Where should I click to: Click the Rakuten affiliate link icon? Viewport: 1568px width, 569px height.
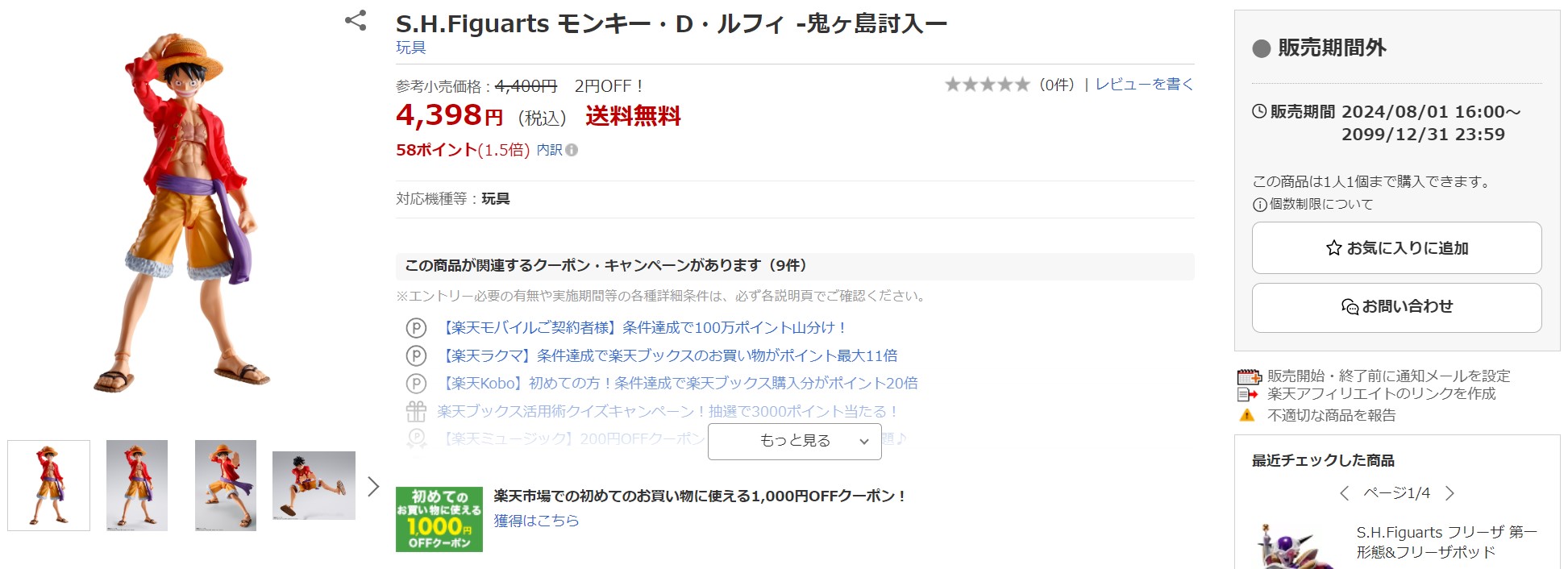1247,394
